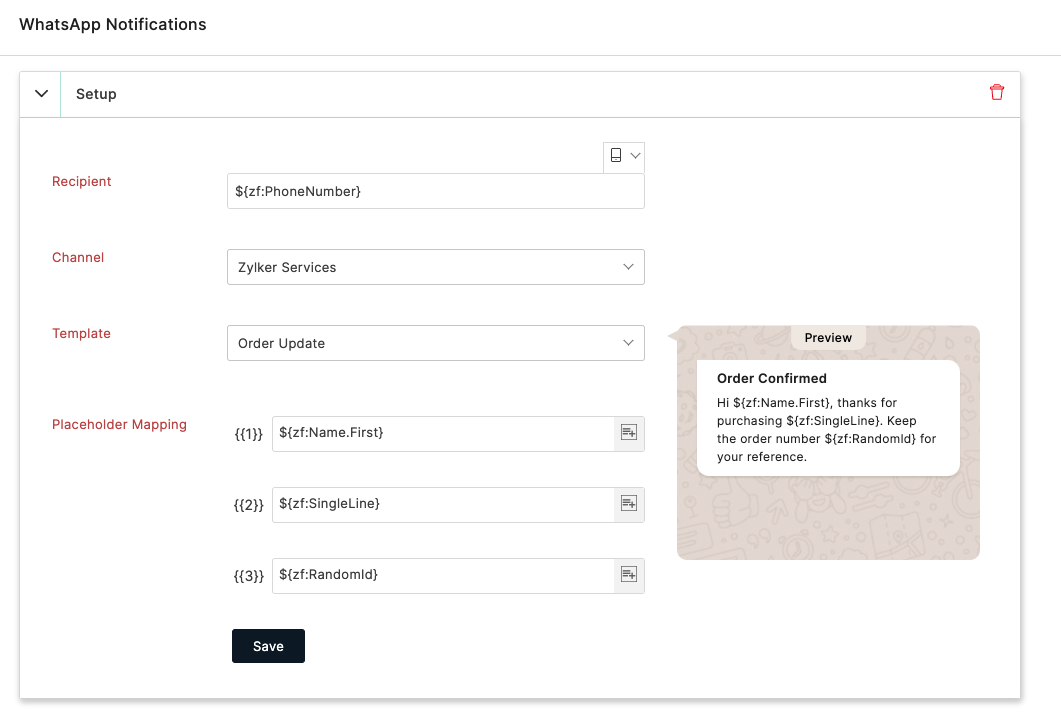The height and width of the screenshot is (725, 1061).
Task: Delete the Setup notification with trash icon
Action: point(997,93)
